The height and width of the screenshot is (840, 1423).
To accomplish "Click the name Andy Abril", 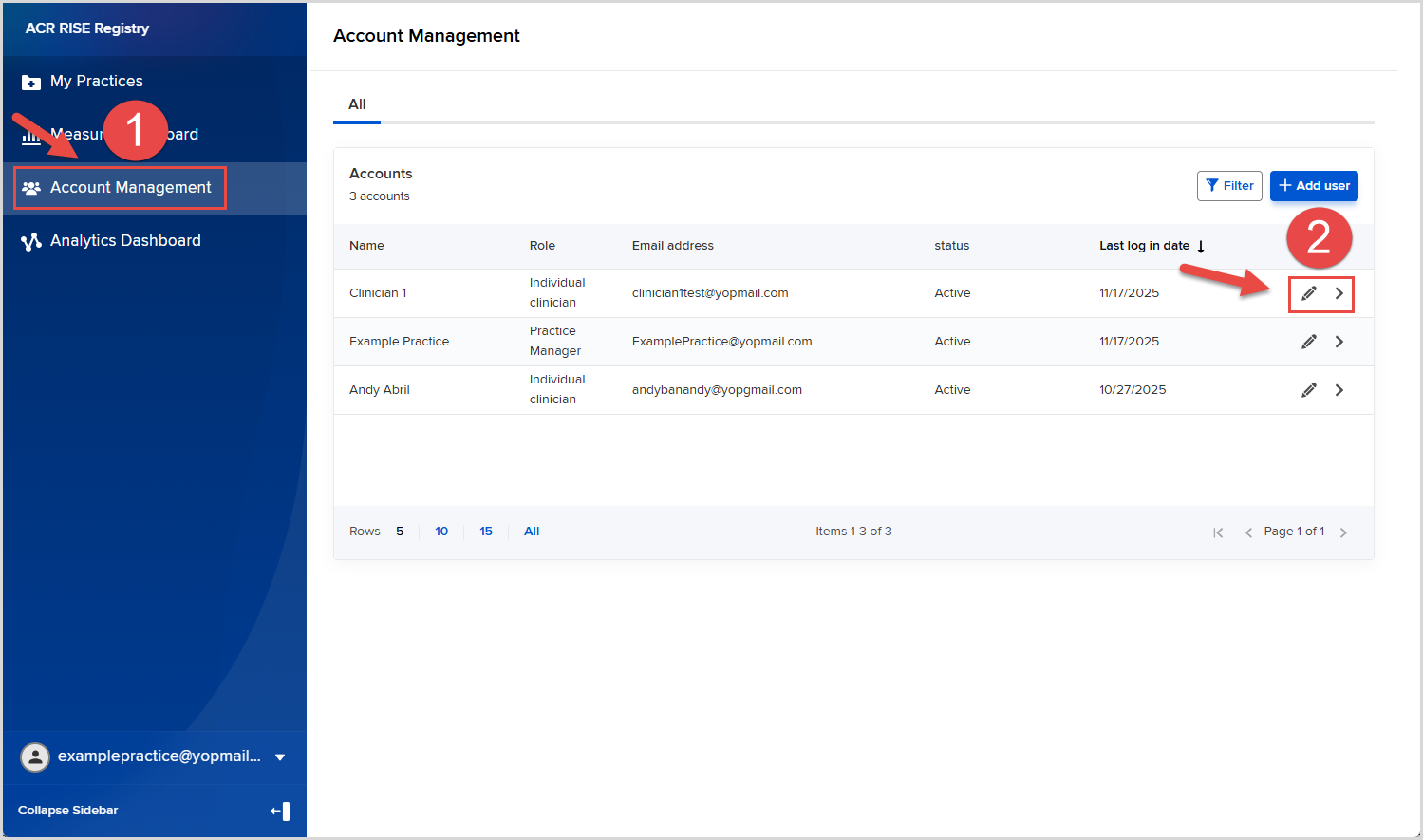I will pos(380,390).
